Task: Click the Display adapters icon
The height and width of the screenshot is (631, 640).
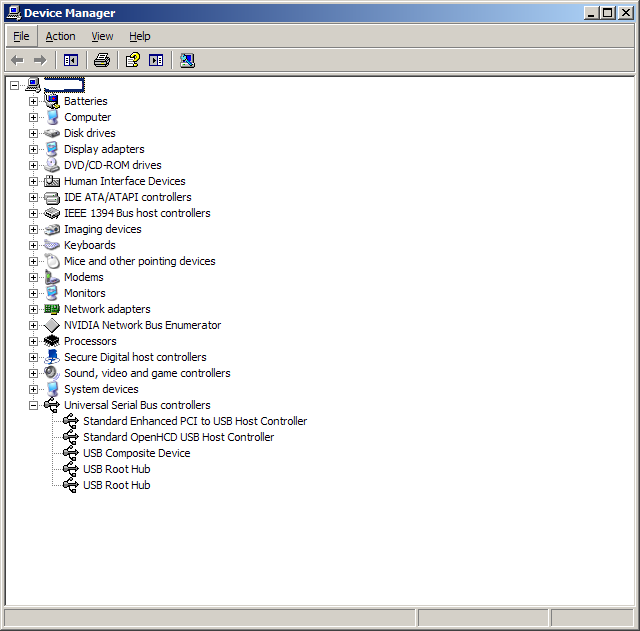Action: tap(52, 149)
